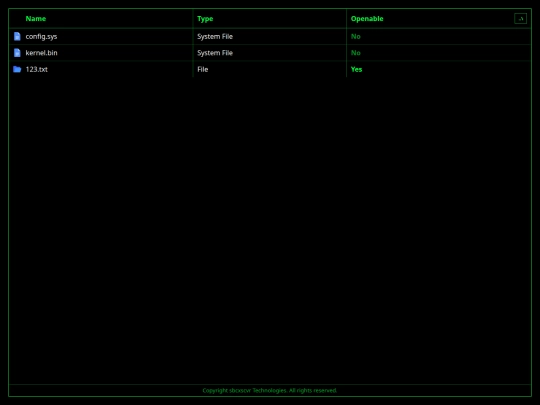Click the File type cell of 123.txt
This screenshot has height=405, width=540.
tap(202, 69)
